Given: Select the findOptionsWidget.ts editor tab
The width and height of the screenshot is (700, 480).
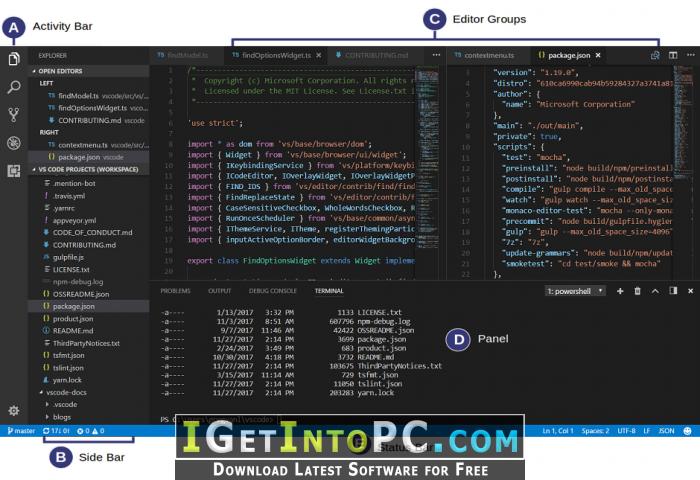Looking at the screenshot, I should click(x=276, y=55).
